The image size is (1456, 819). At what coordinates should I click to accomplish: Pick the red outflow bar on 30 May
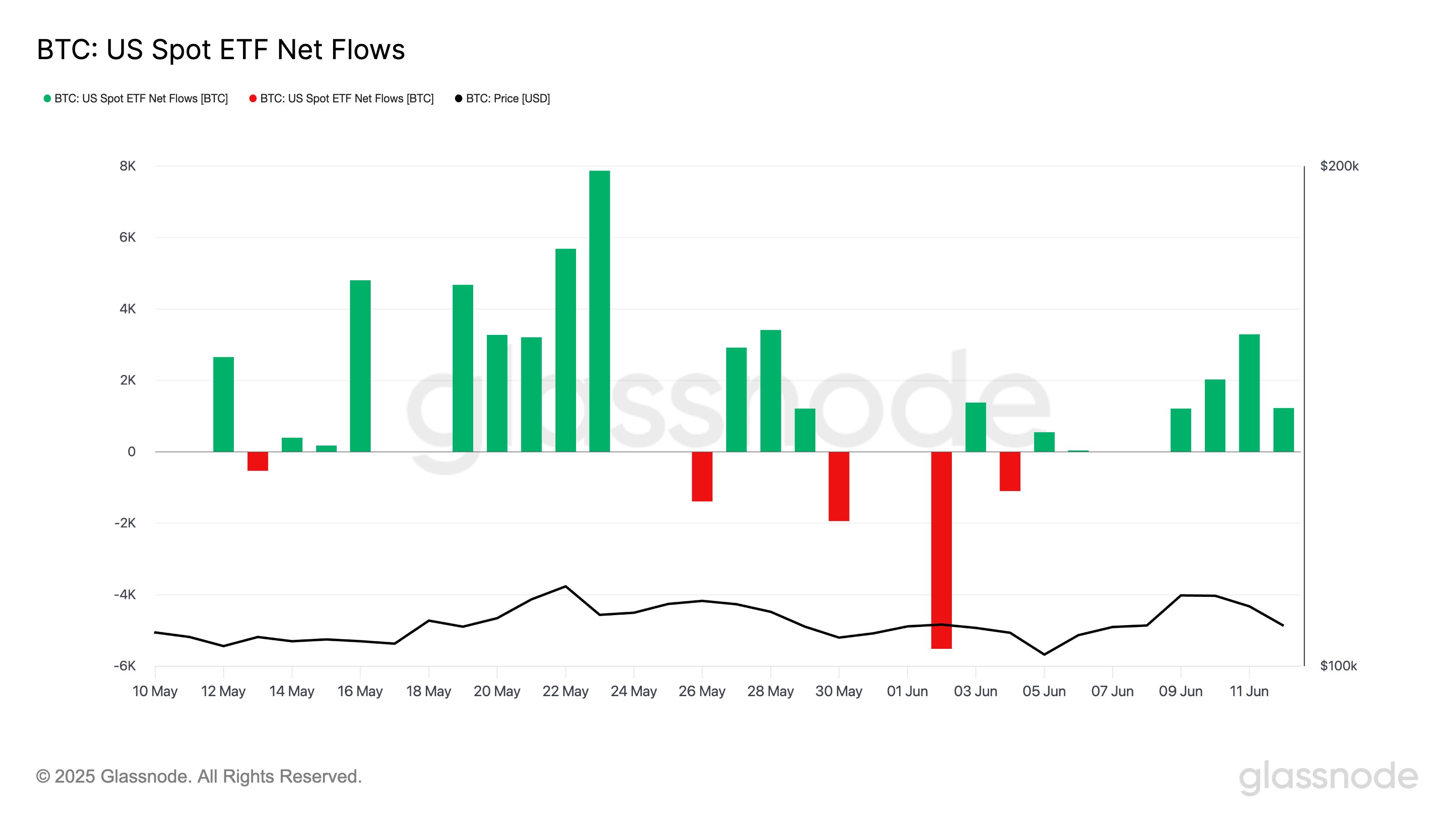coord(839,486)
